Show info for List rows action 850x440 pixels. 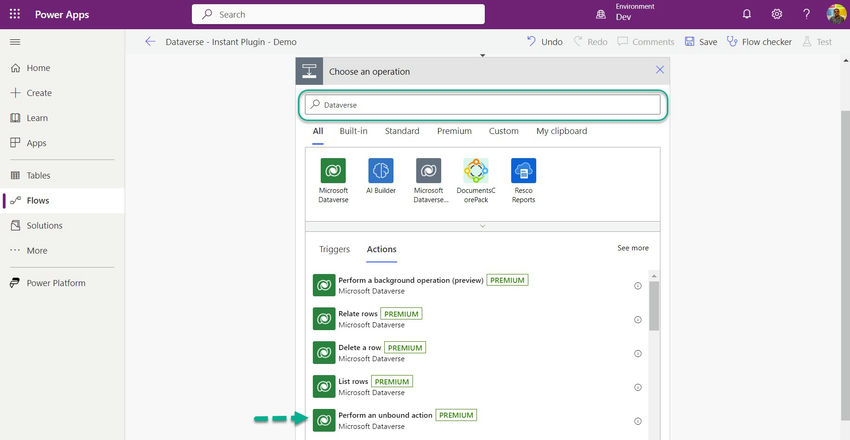pos(638,387)
